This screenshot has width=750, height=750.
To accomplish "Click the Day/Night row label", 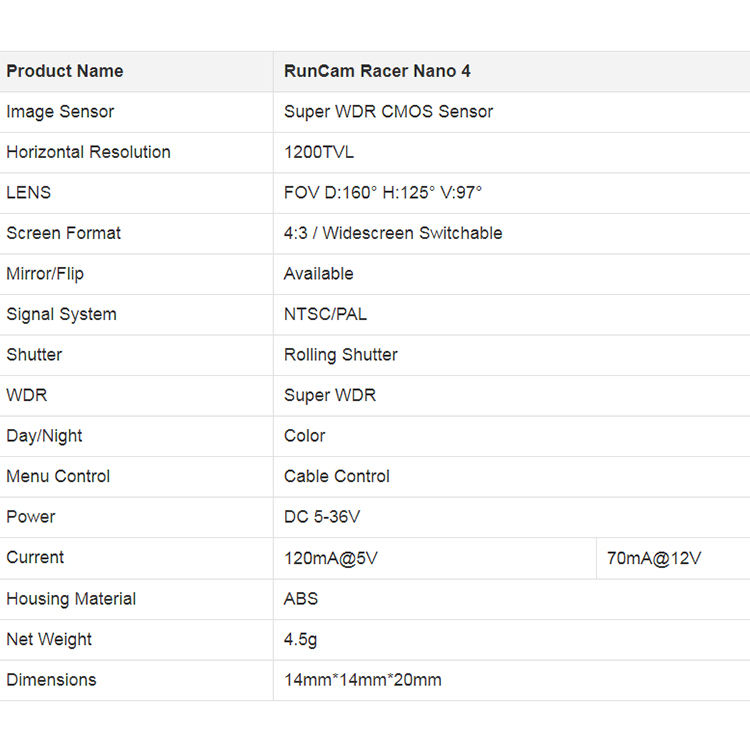I will [44, 436].
